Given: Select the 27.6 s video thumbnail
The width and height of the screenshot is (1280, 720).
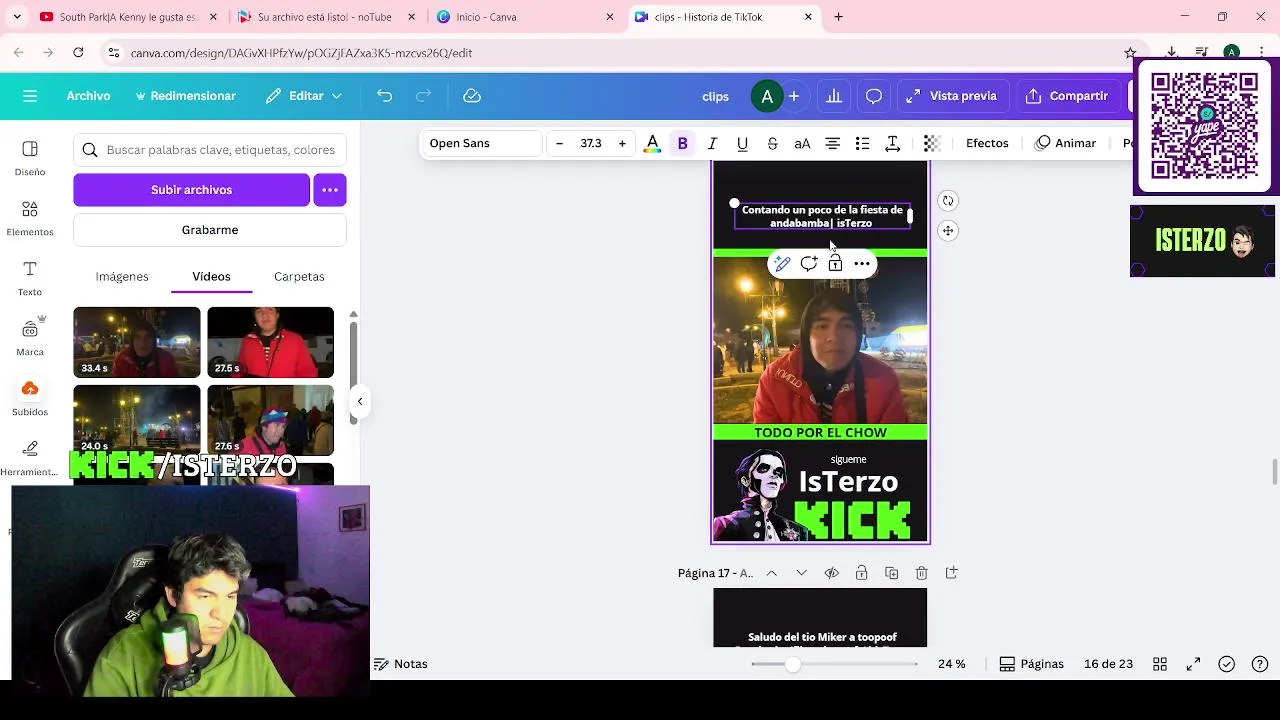Looking at the screenshot, I should coord(271,420).
